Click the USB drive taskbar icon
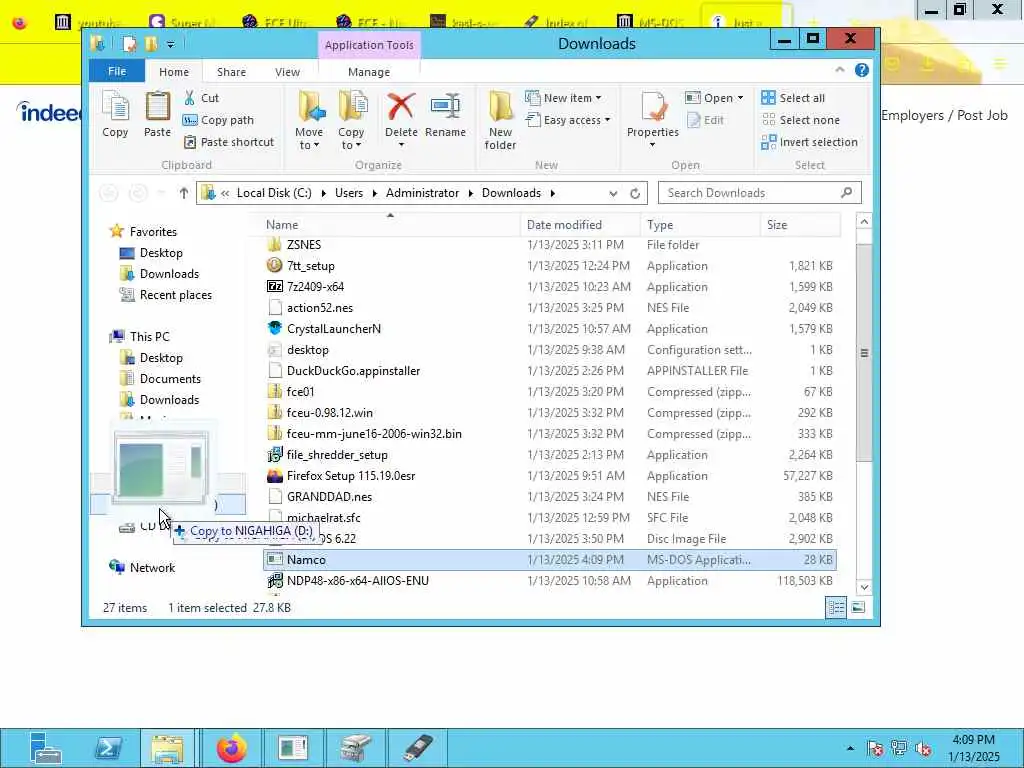 pos(418,748)
